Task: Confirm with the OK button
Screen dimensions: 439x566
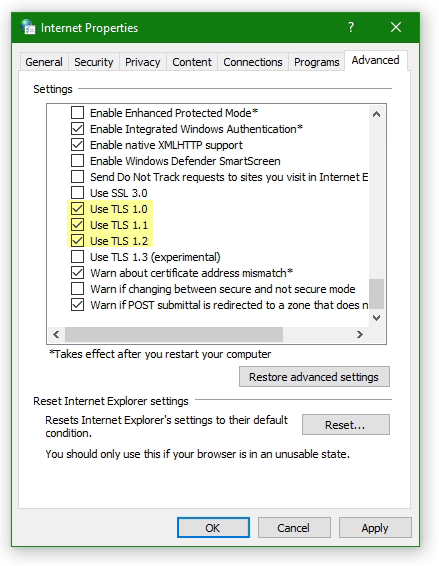Action: [213, 528]
